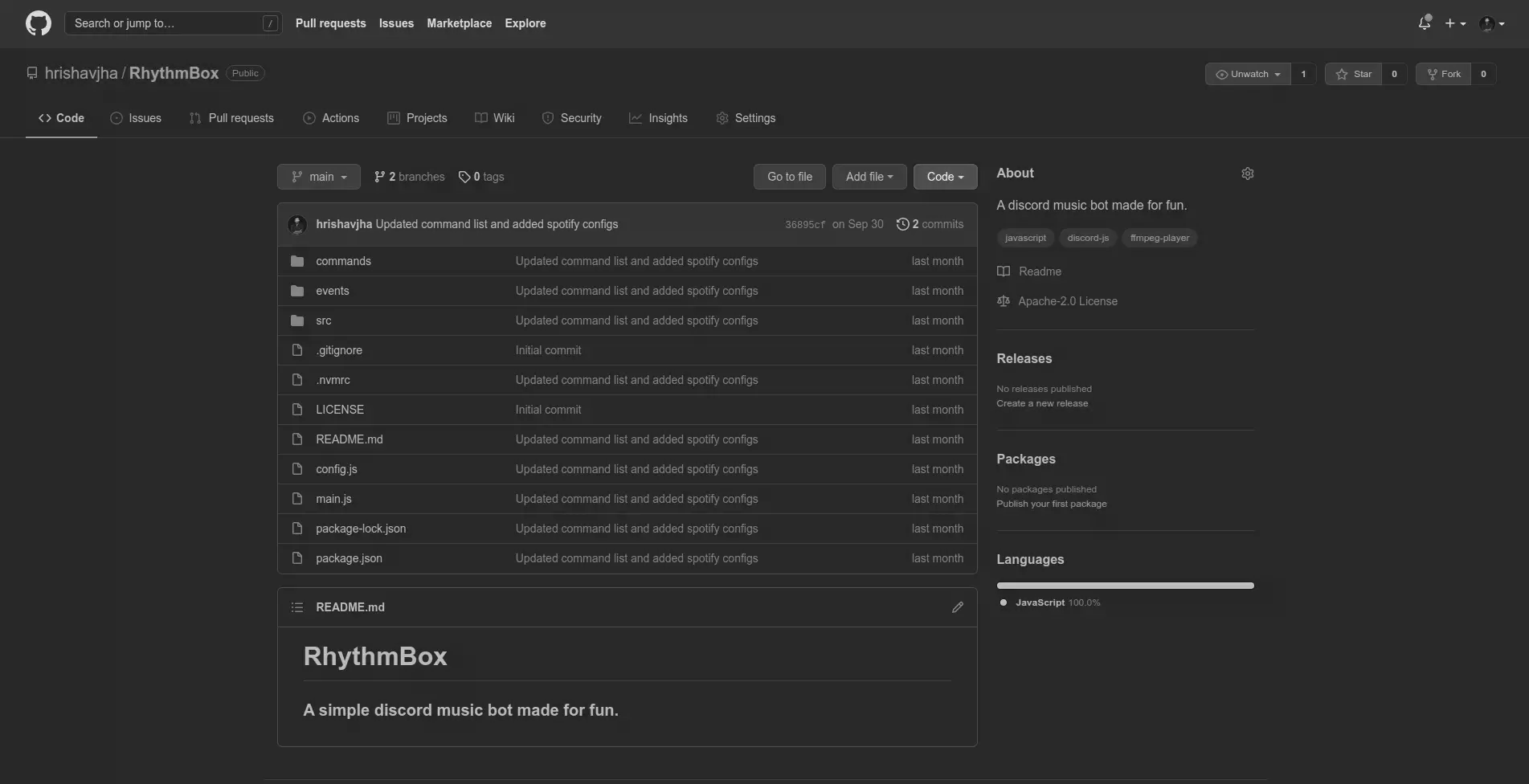Open global Pull requests in top navigation
Screen dimensions: 1529x784
click(x=330, y=23)
